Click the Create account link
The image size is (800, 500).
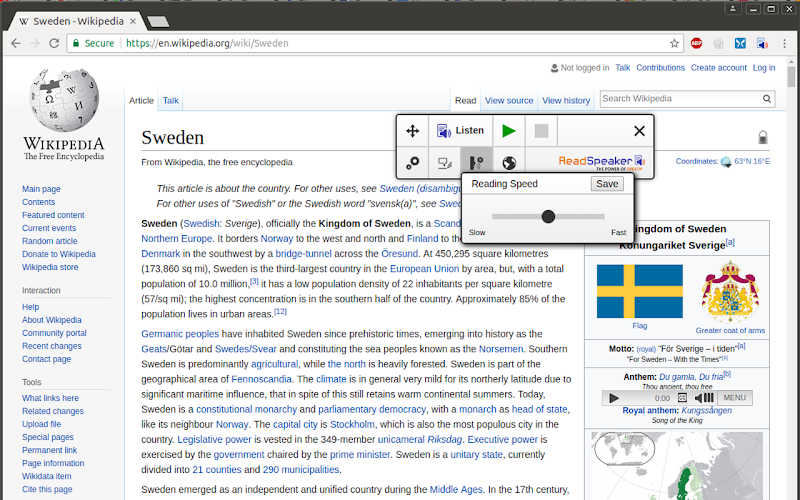(718, 67)
